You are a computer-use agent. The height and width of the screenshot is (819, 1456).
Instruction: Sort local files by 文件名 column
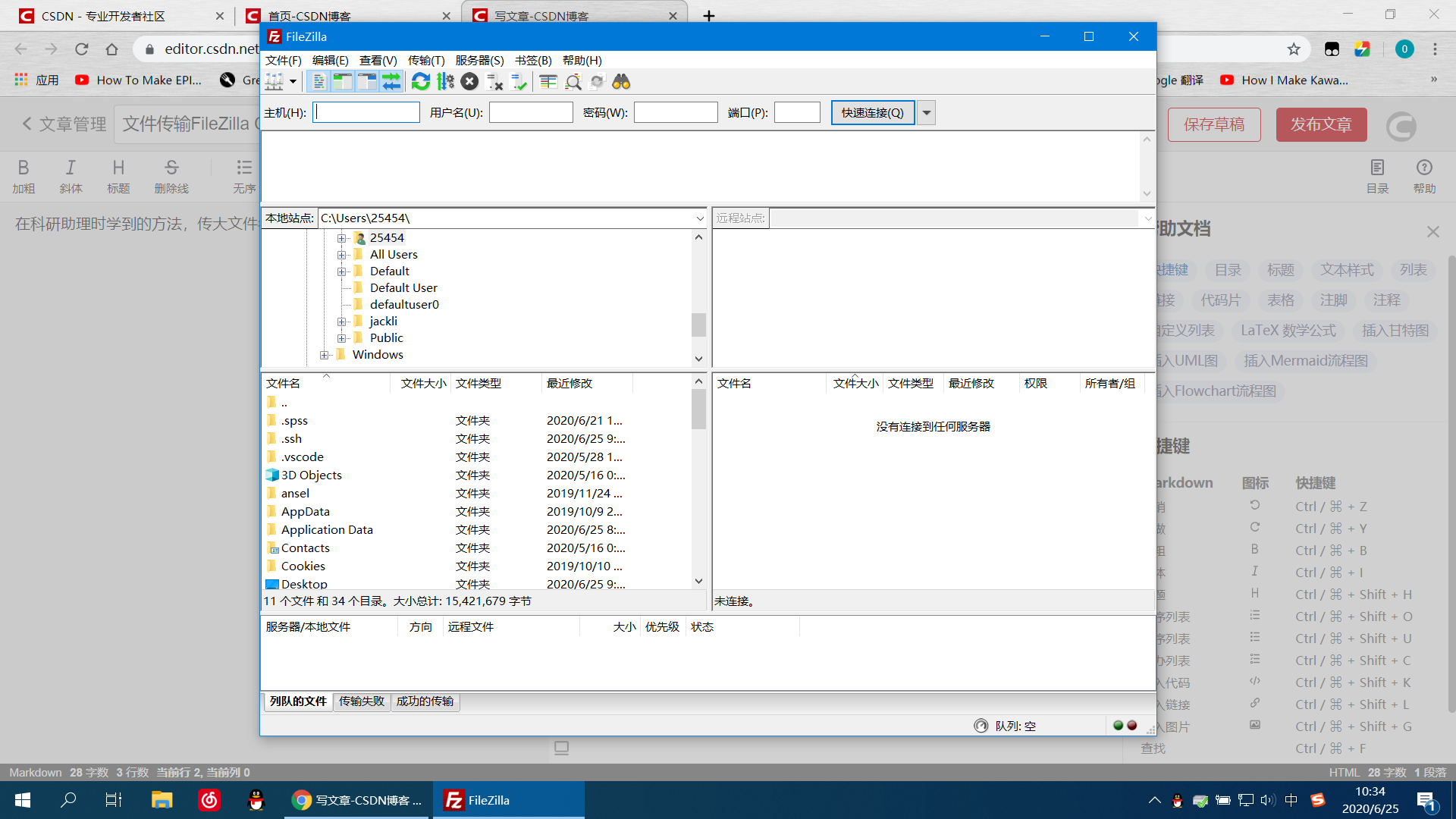point(326,384)
